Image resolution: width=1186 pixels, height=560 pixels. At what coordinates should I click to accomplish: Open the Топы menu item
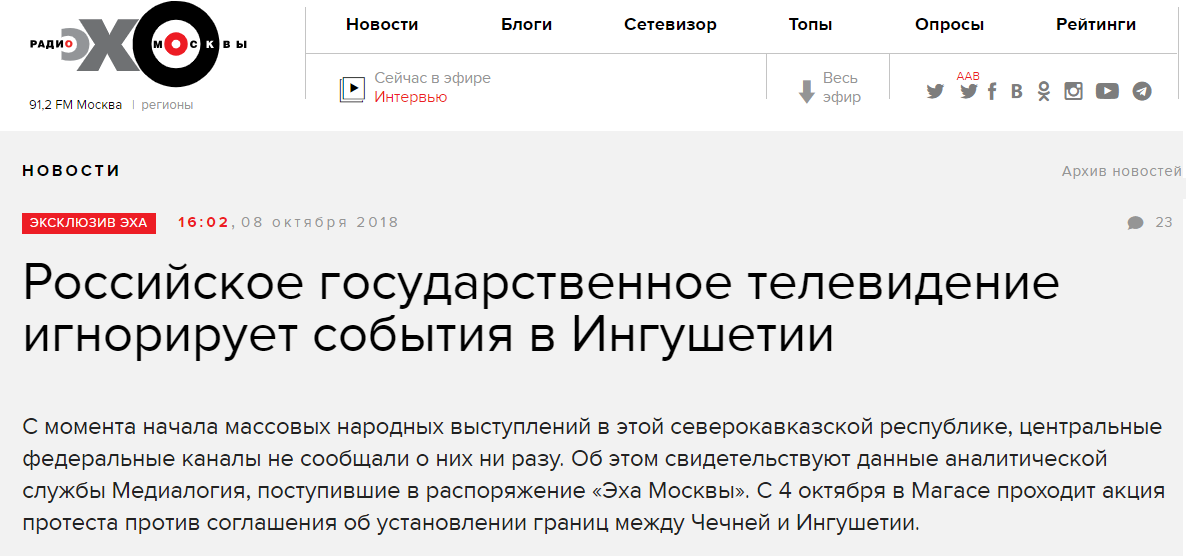point(810,25)
